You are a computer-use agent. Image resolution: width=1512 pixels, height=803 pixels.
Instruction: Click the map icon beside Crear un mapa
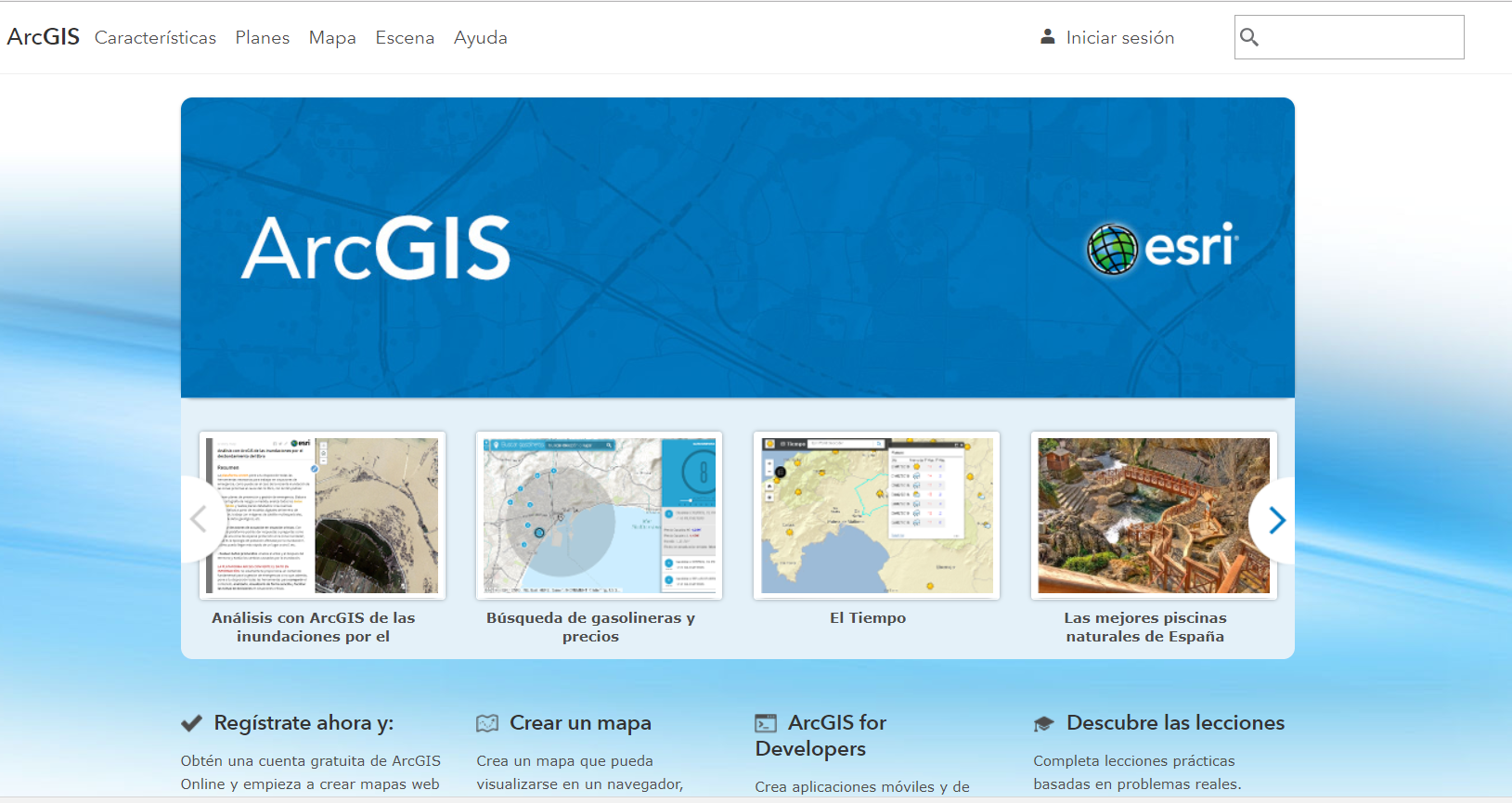[487, 723]
